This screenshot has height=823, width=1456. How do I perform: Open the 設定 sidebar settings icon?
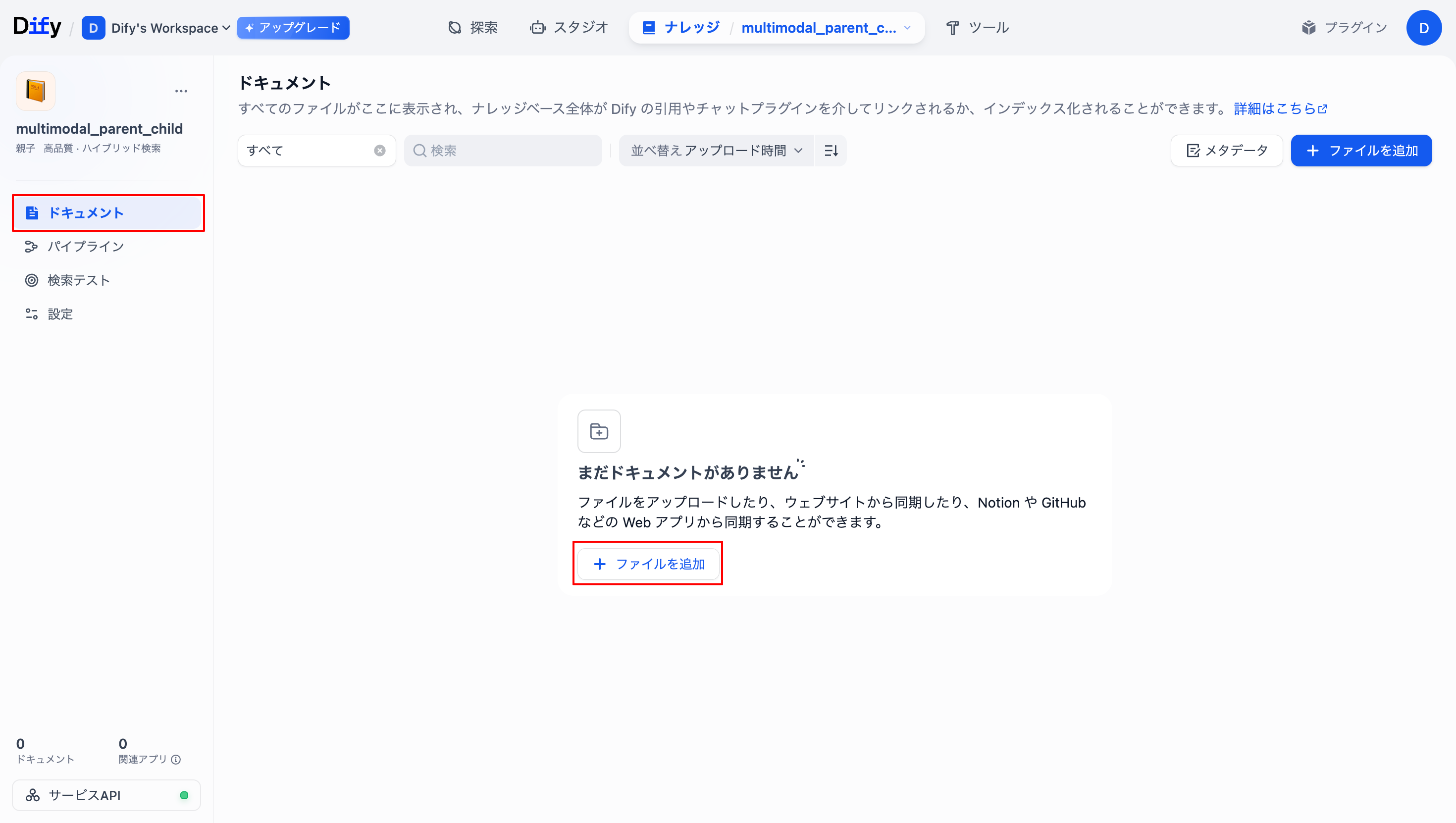[32, 314]
